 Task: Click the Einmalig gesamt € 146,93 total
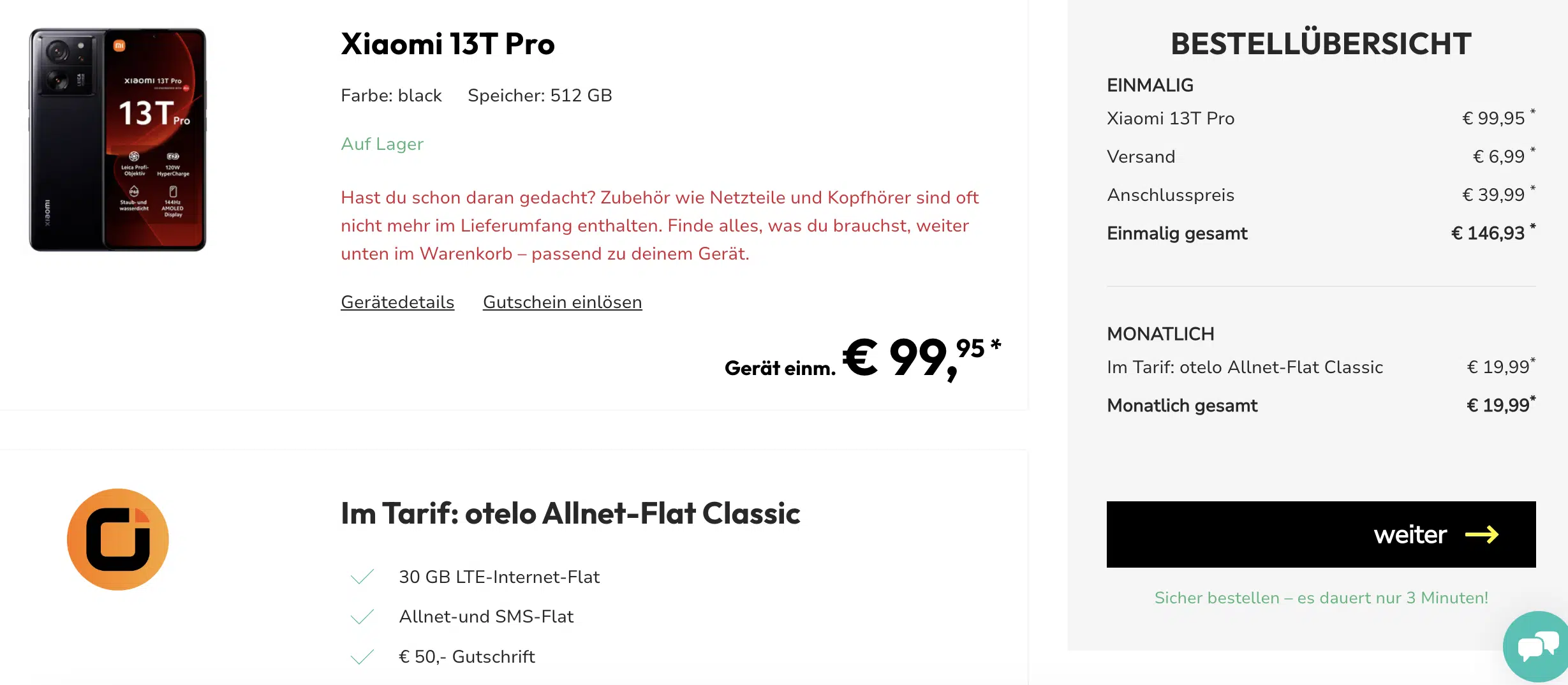coord(1487,233)
